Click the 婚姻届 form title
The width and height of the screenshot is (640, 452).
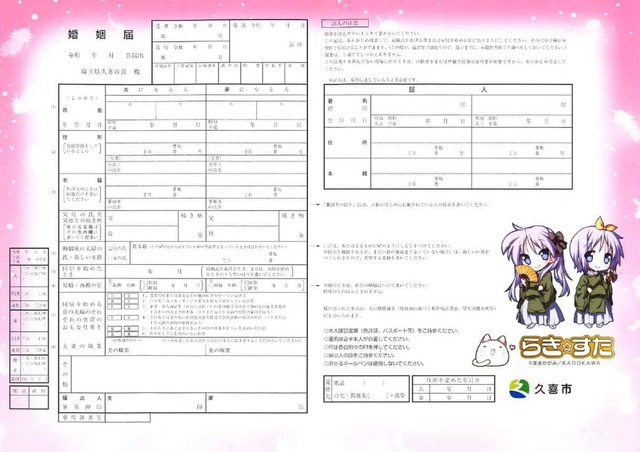pyautogui.click(x=101, y=35)
